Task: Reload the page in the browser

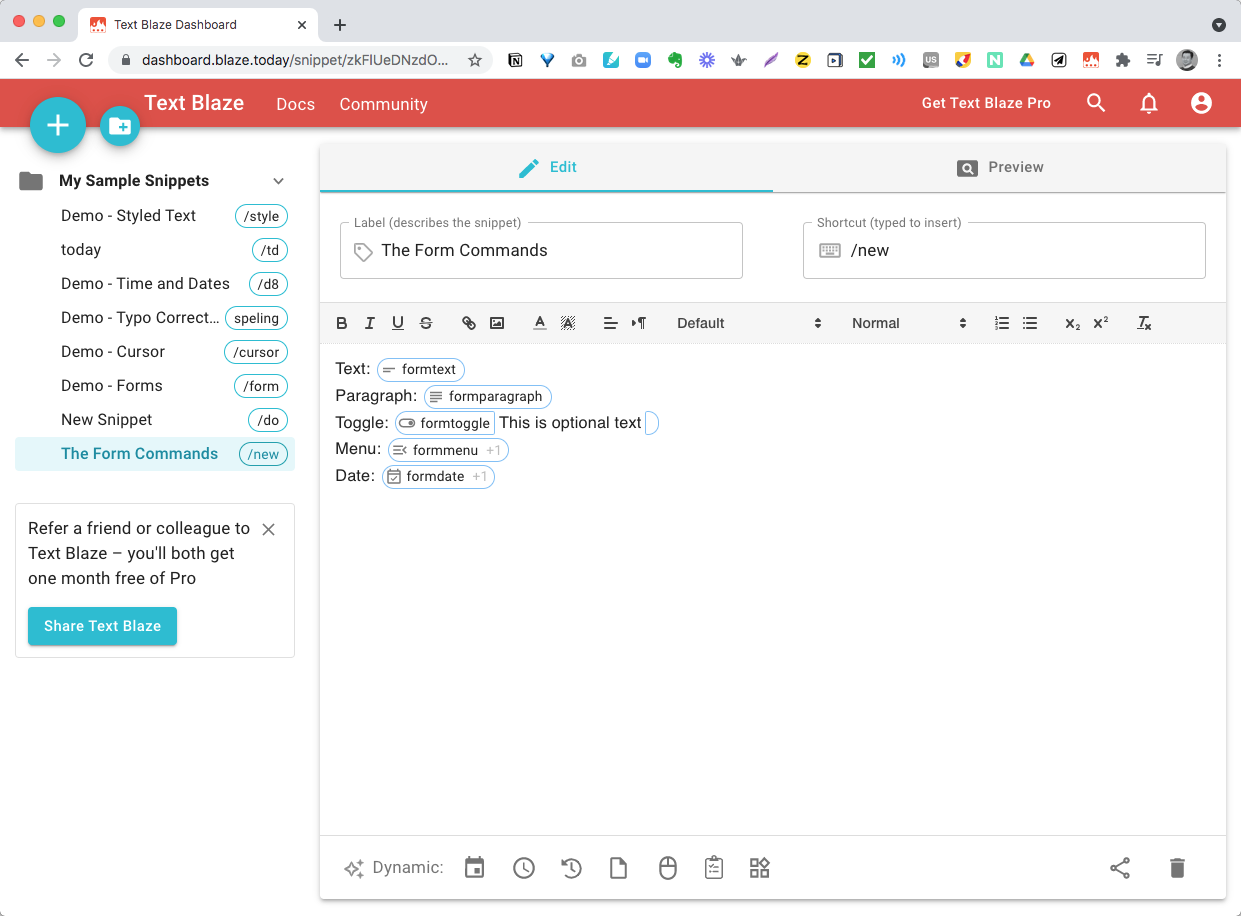Action: 86,60
